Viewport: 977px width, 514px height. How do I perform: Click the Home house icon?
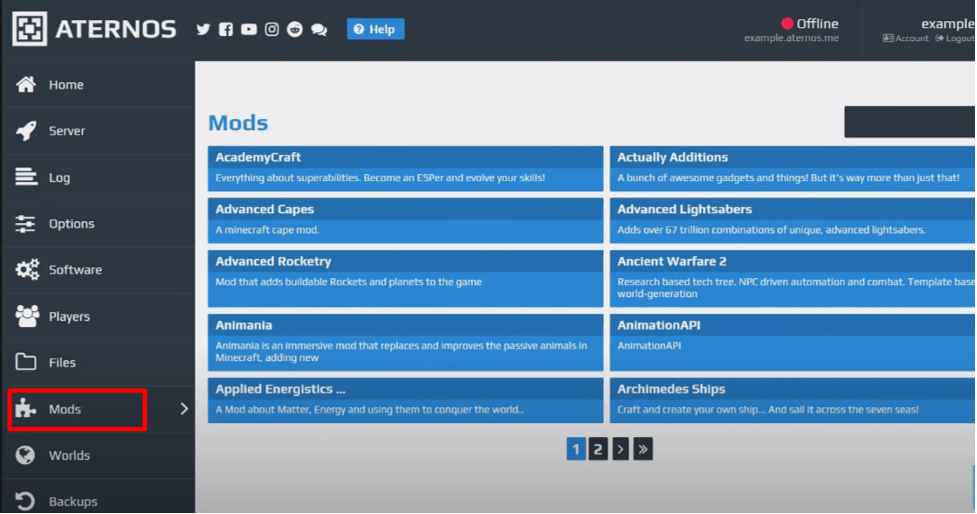(26, 84)
